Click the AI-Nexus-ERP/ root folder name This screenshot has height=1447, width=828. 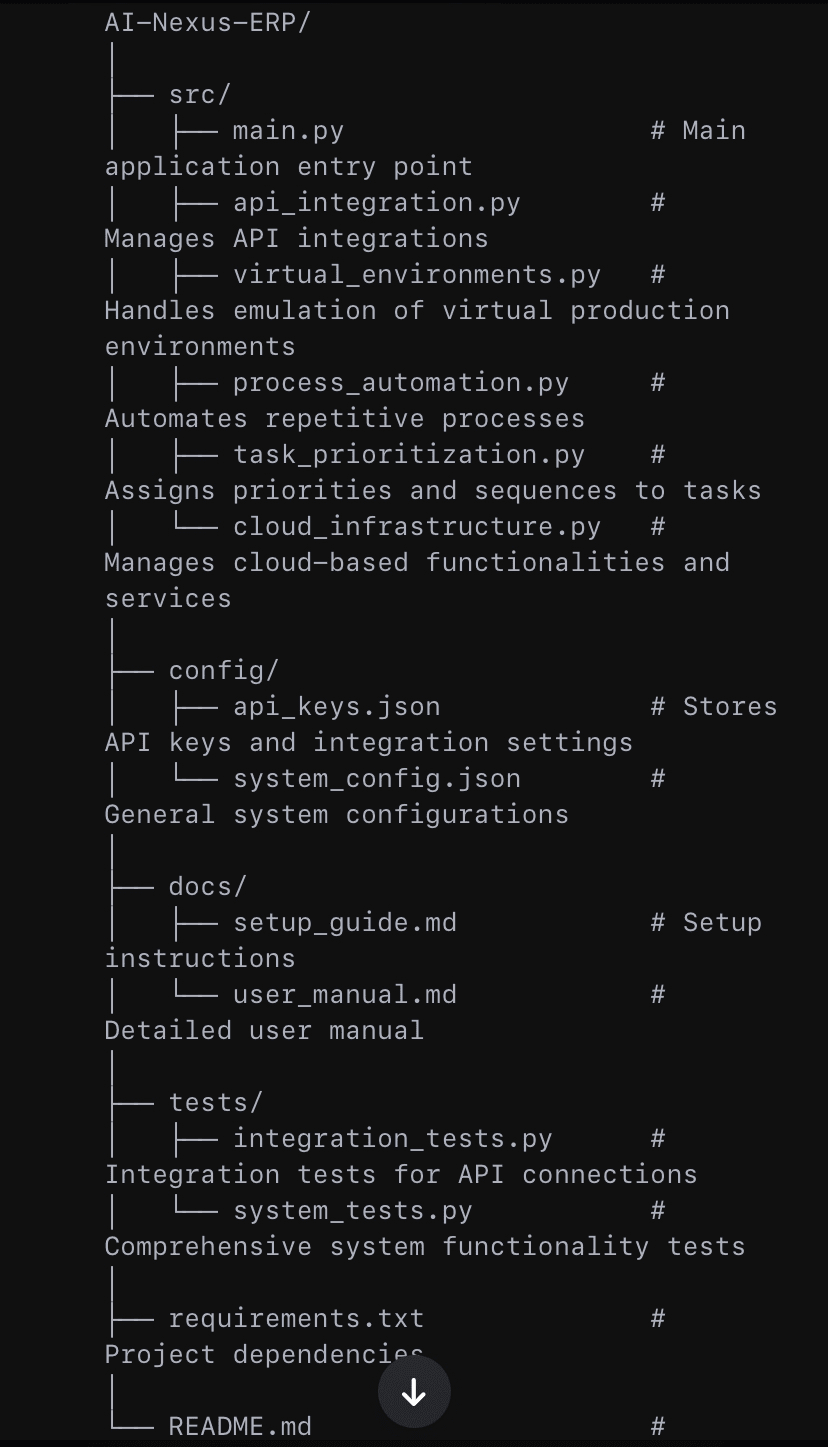[x=208, y=22]
